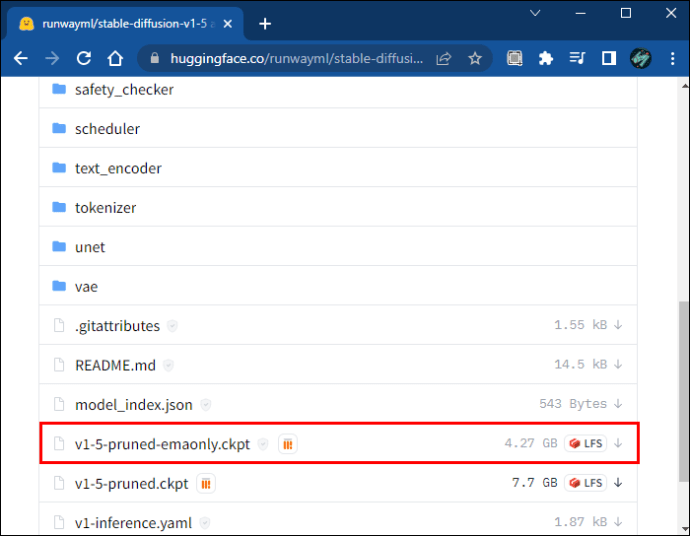Bookmark this page with the star icon

[x=475, y=58]
